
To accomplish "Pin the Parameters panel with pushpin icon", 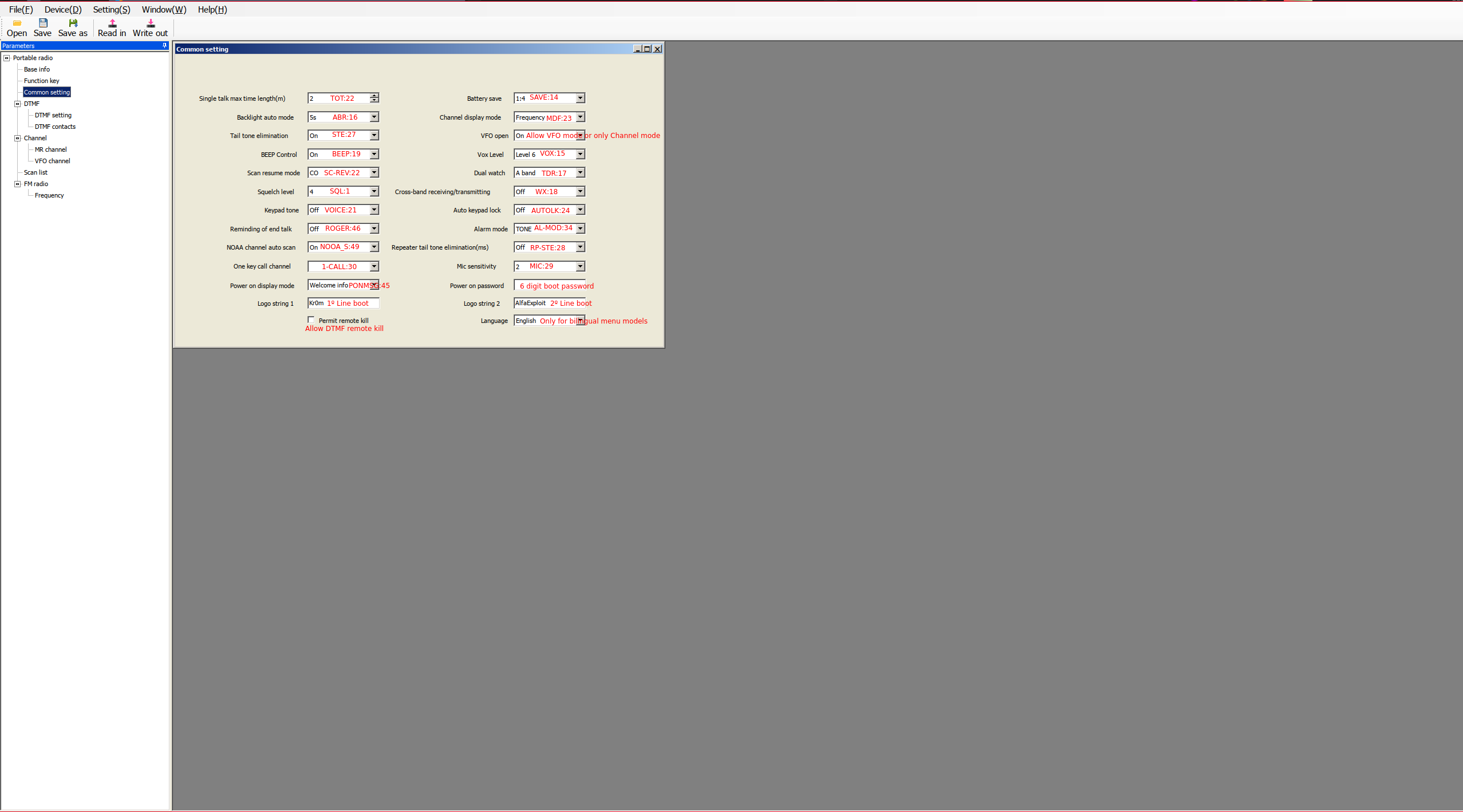I will [x=164, y=45].
